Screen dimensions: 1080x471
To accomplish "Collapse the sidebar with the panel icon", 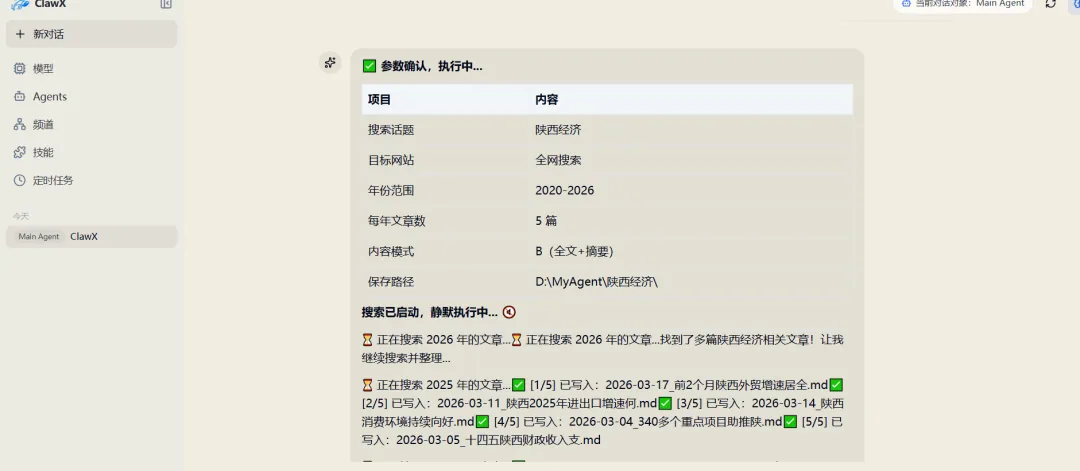I will [x=165, y=4].
